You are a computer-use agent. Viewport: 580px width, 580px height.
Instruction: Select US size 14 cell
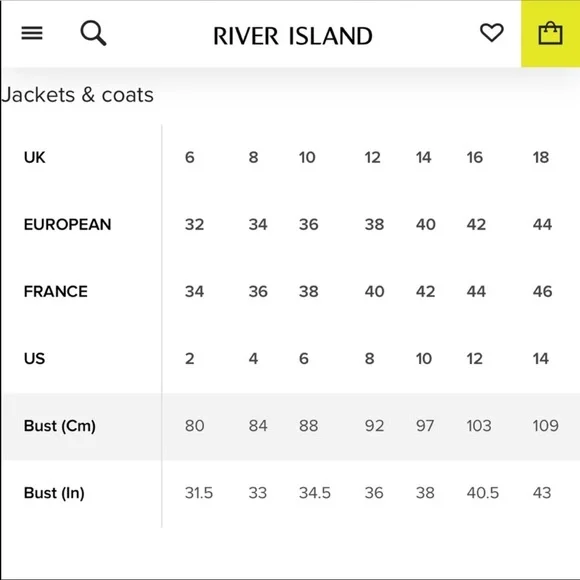tap(540, 358)
